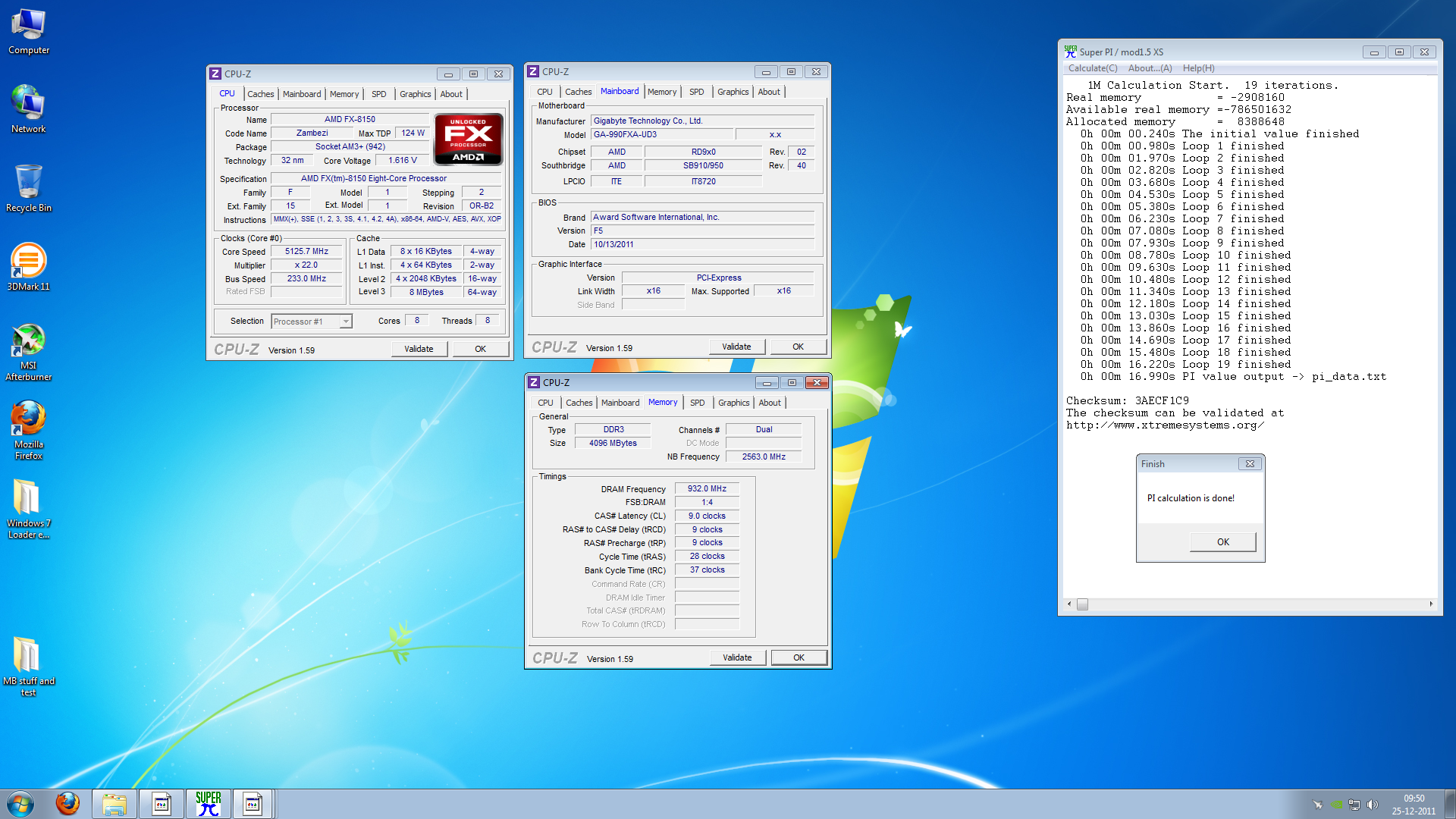The width and height of the screenshot is (1456, 819).
Task: Click the memory size 4096 MBytes
Action: click(613, 444)
